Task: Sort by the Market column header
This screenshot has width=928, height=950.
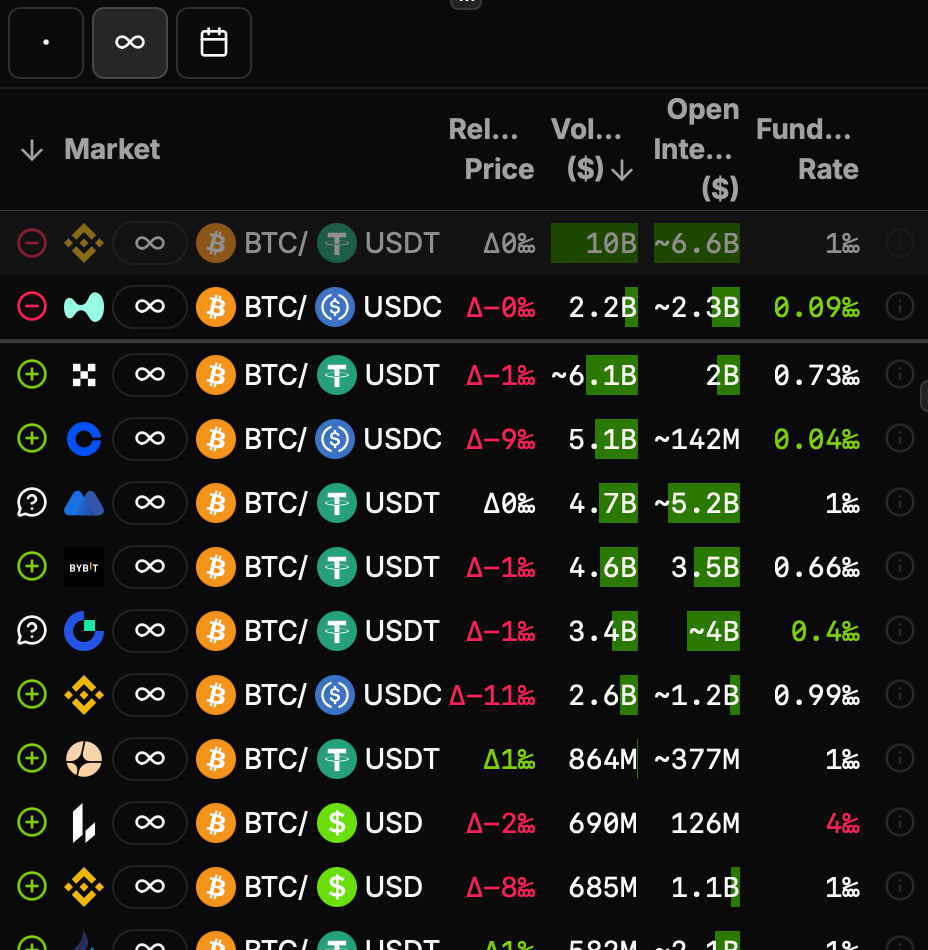Action: coord(112,149)
